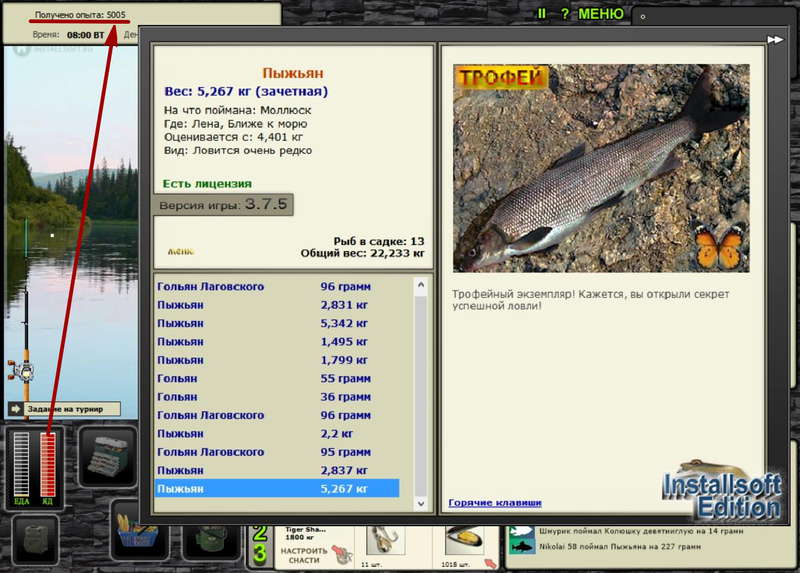Click the pause button at top
Screen dimensions: 800x573
point(541,14)
